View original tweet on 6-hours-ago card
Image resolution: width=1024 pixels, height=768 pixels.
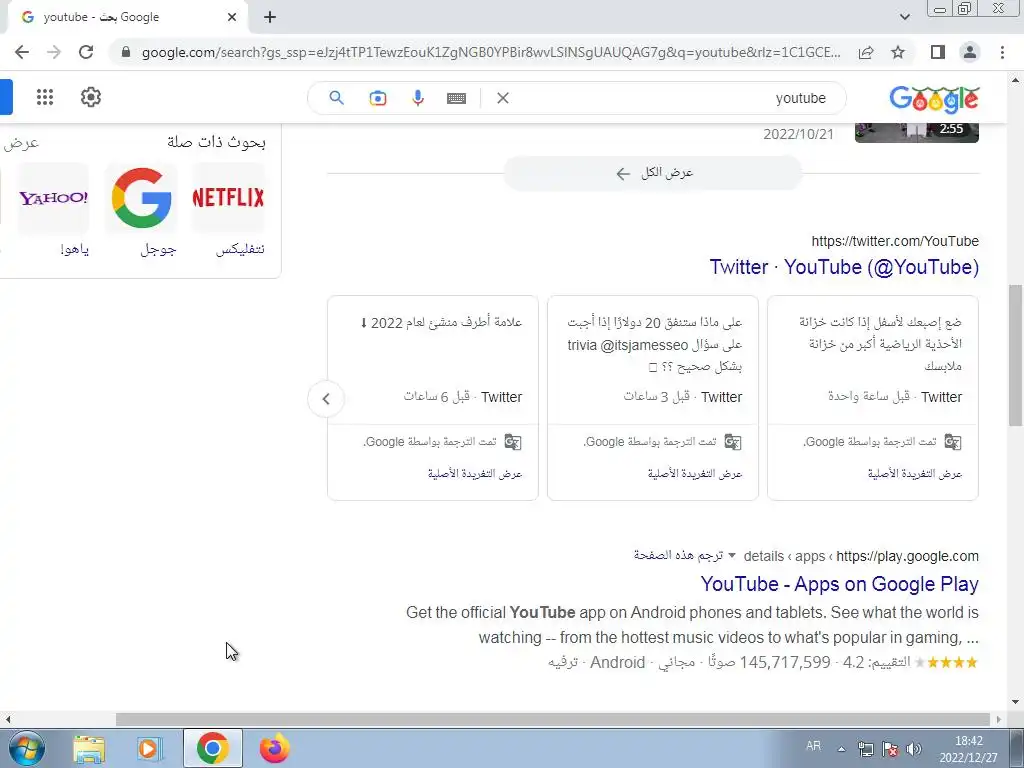474,473
